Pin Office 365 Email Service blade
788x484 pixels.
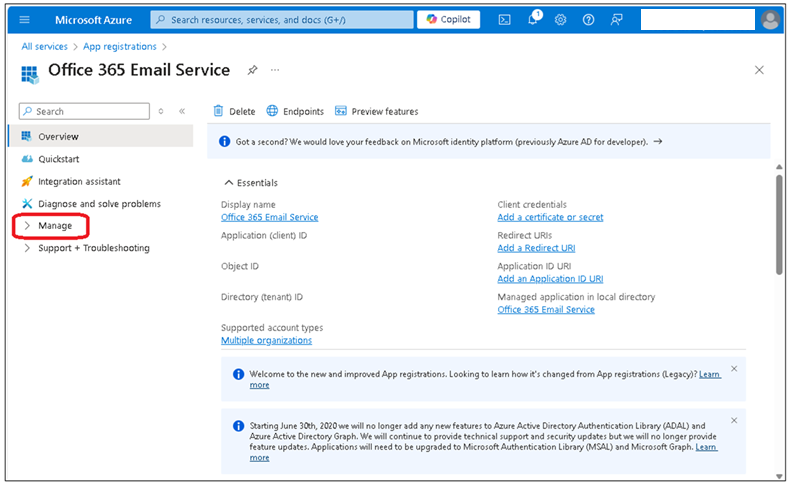tap(252, 70)
